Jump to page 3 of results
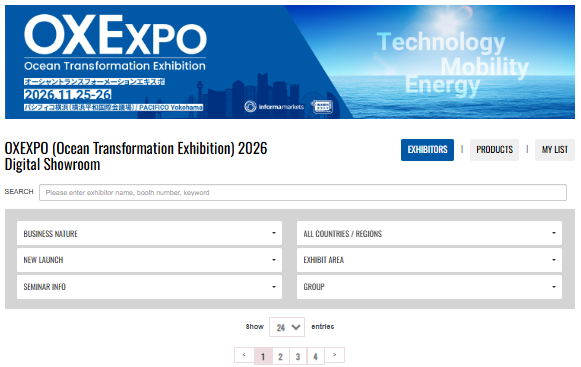Viewport: 581px width, 367px height. coord(298,356)
